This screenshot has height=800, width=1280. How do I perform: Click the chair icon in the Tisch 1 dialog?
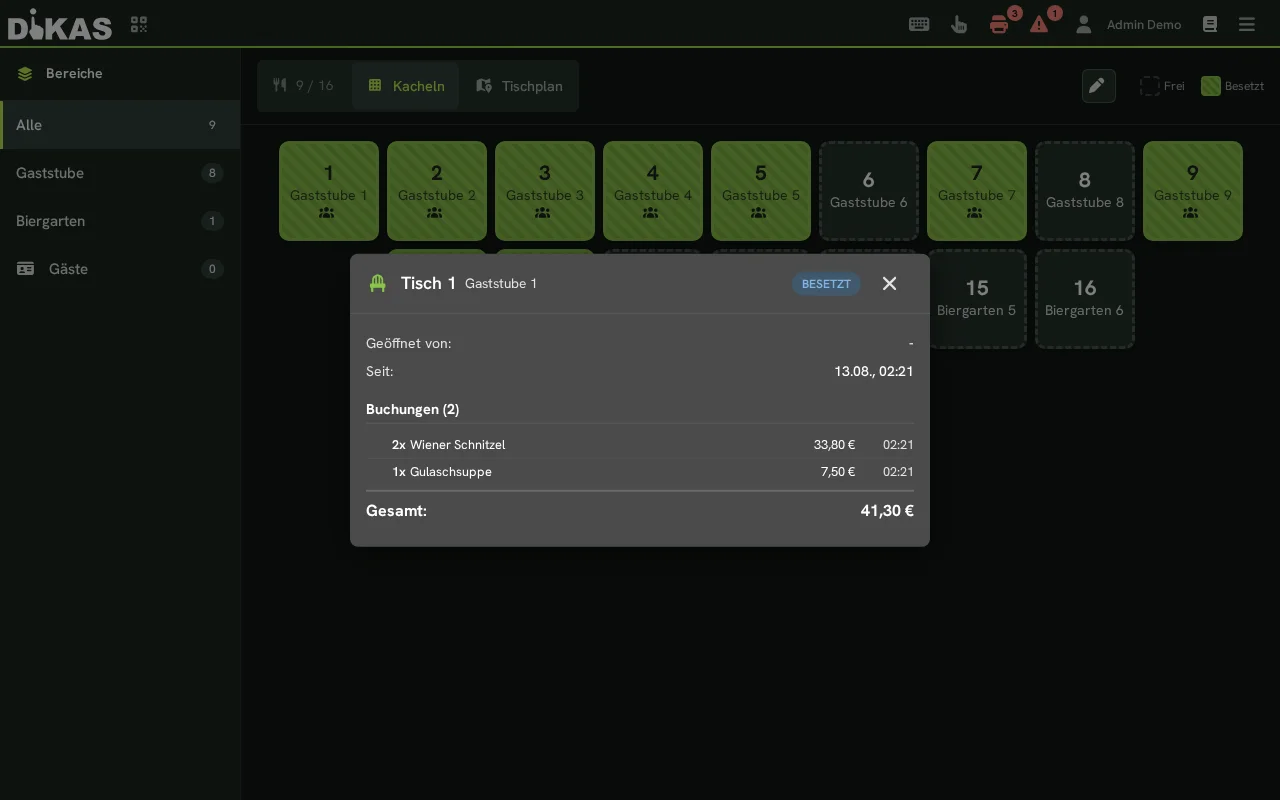pos(377,283)
